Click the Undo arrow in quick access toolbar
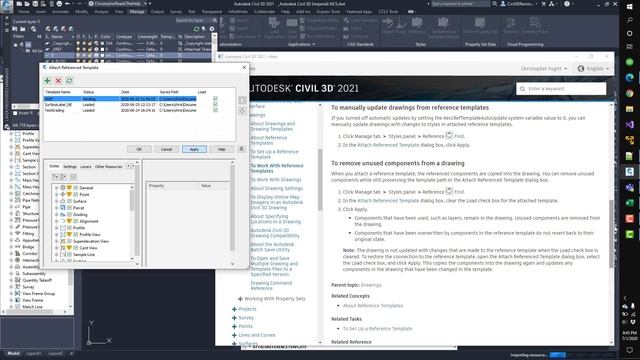The height and width of the screenshot is (360, 640). click(68, 4)
